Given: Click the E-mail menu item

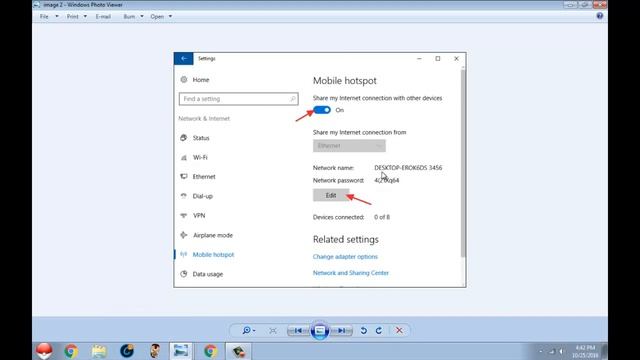Looking at the screenshot, I should pyautogui.click(x=103, y=17).
